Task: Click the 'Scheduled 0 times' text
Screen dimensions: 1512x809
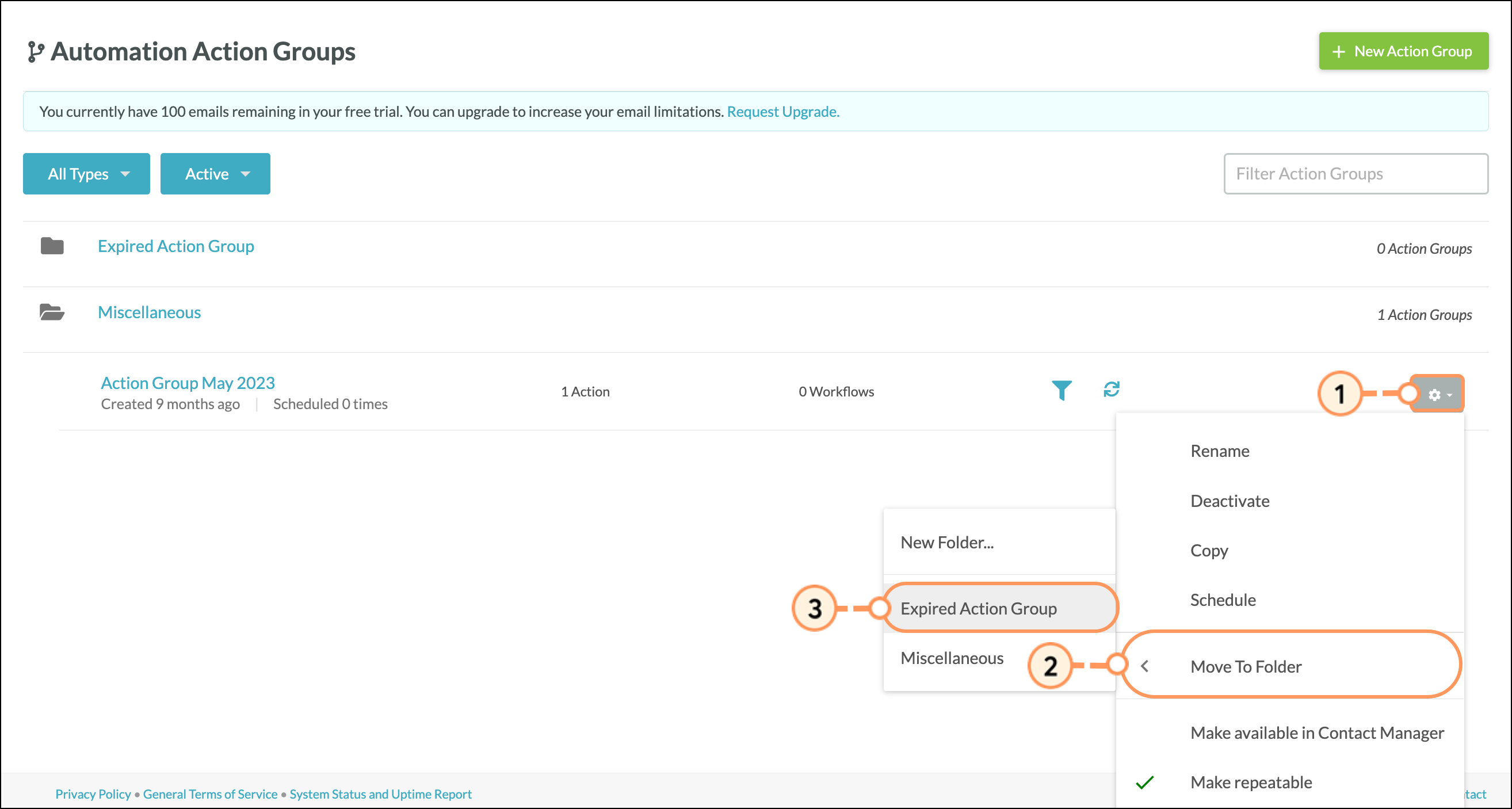Action: coord(330,404)
